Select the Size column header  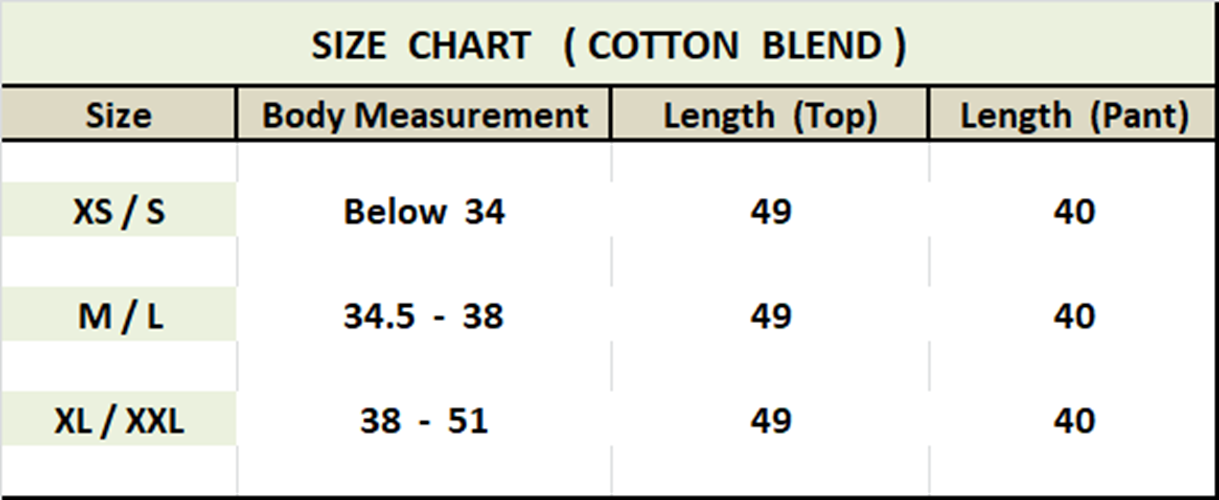point(118,115)
